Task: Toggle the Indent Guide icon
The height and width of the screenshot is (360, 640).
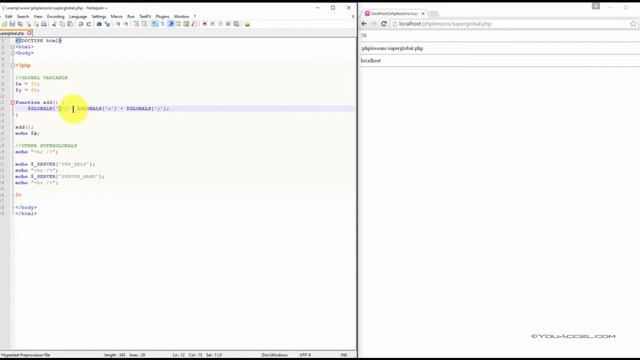Action: pyautogui.click(x=171, y=24)
